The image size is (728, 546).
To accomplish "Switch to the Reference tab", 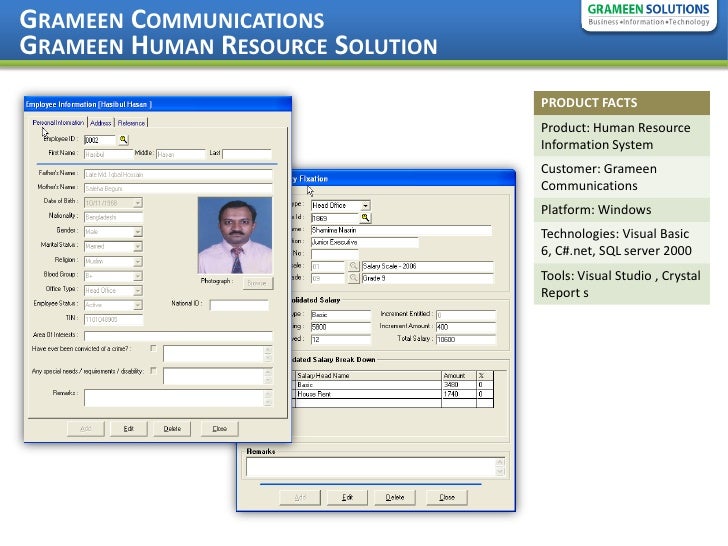I will point(131,123).
